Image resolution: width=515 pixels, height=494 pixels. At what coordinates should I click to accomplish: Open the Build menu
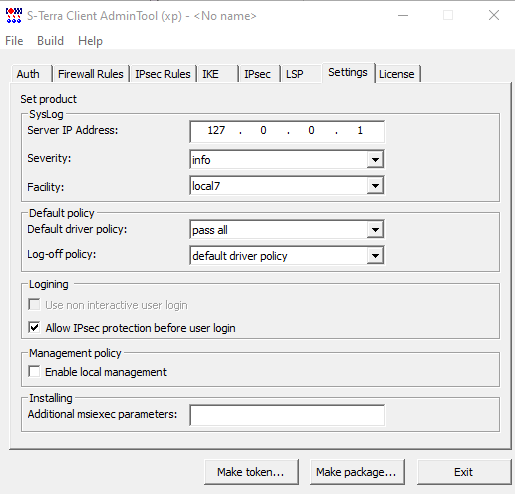(50, 41)
